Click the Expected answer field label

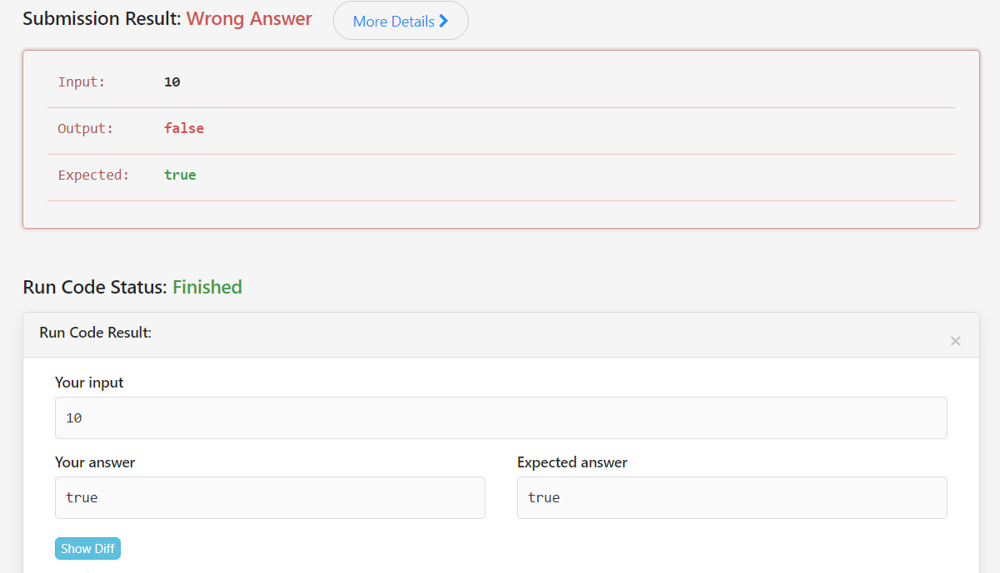point(572,462)
